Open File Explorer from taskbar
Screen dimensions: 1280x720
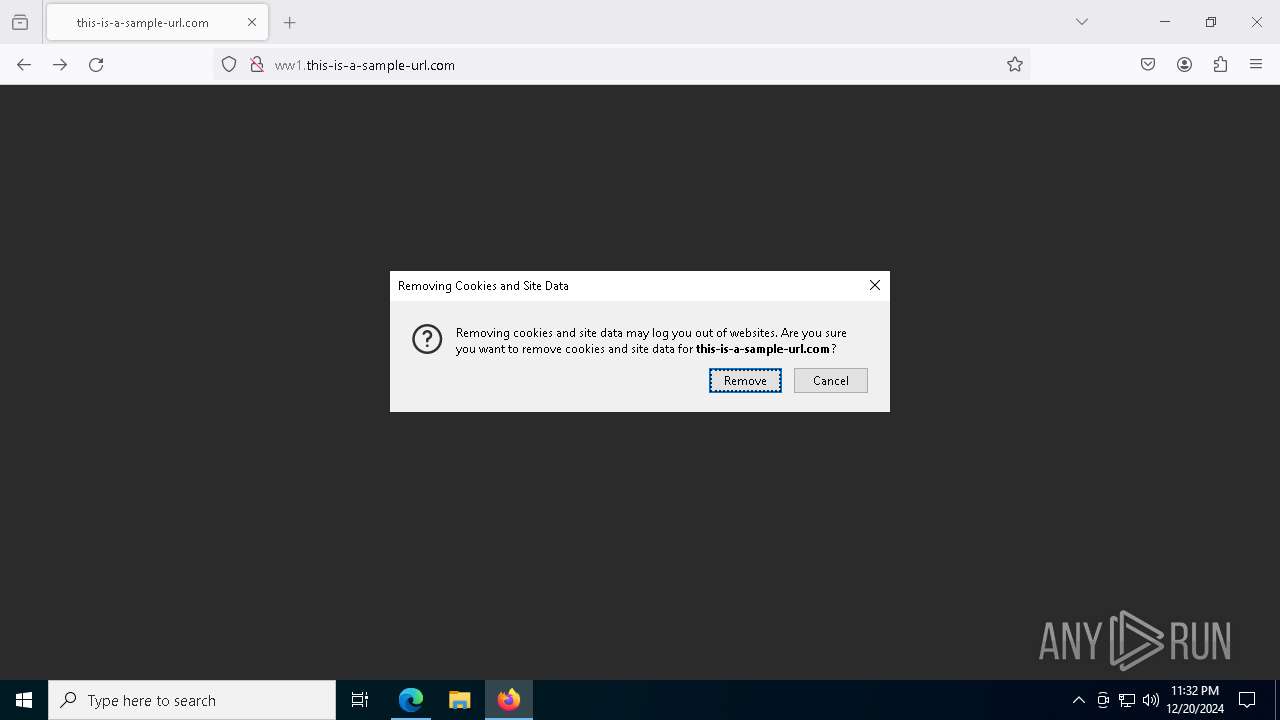tap(459, 700)
